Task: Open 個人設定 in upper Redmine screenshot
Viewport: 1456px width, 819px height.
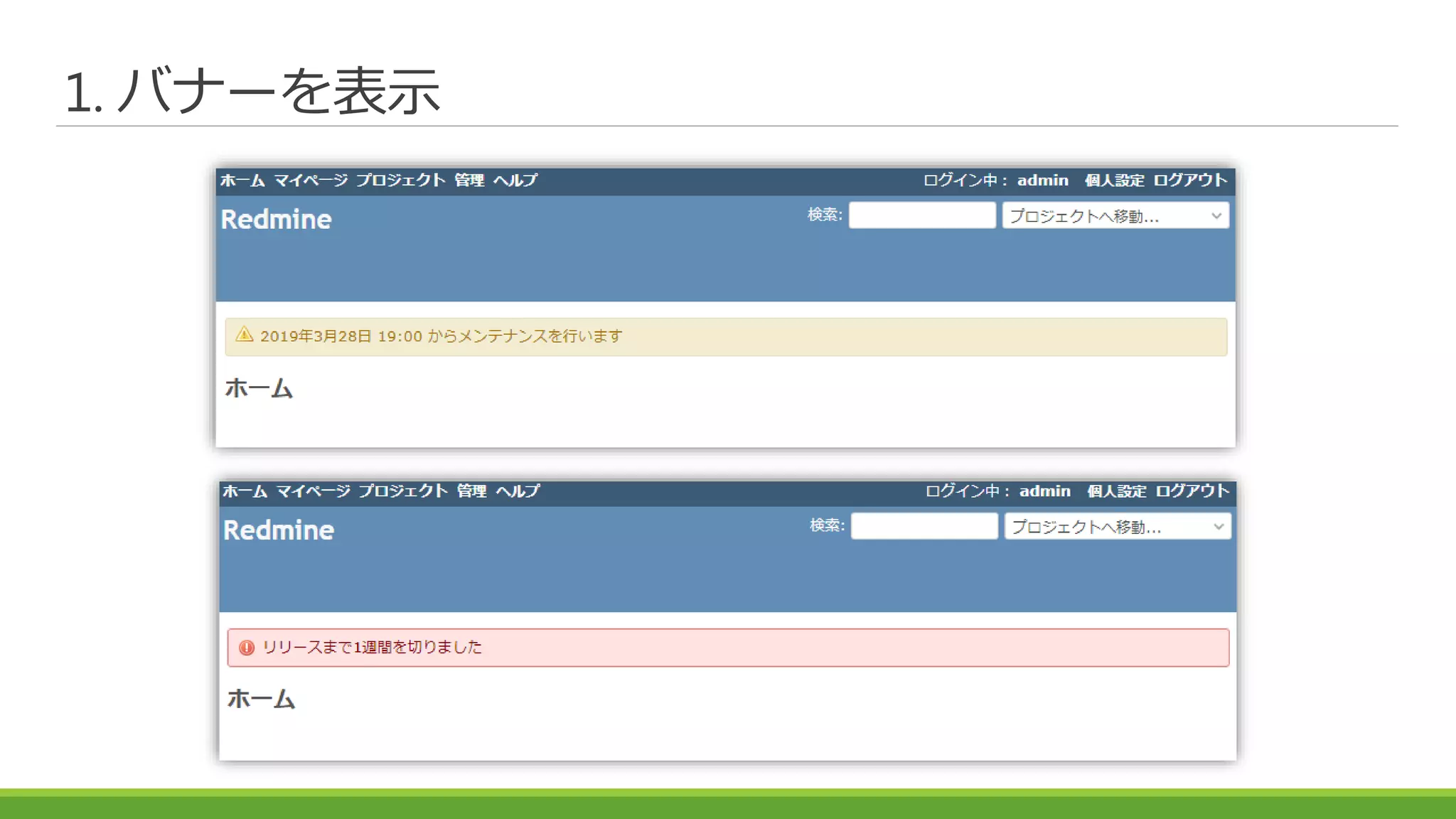Action: tap(1114, 181)
